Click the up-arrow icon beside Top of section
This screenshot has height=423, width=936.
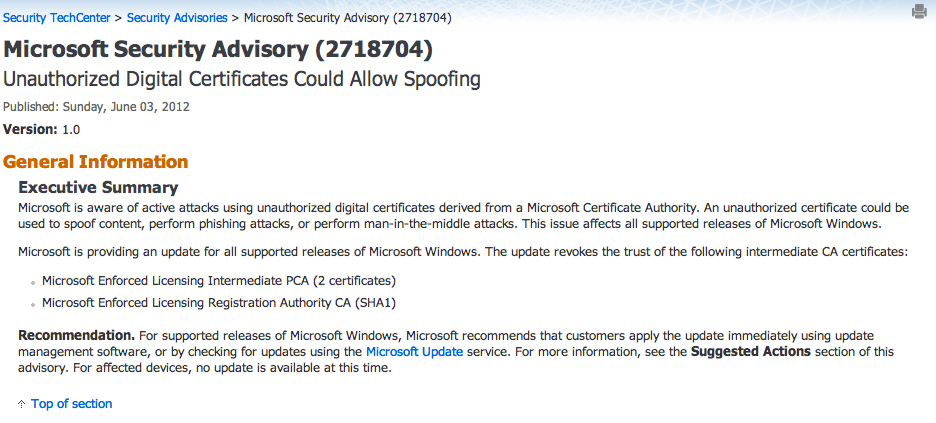coord(21,405)
